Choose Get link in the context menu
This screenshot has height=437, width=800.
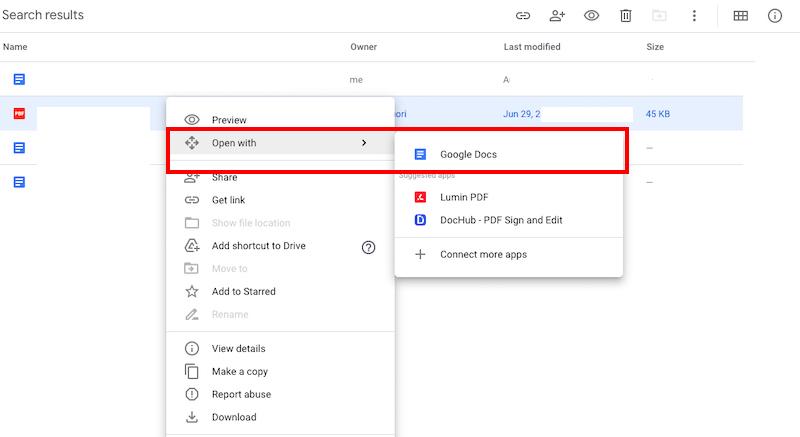point(281,200)
